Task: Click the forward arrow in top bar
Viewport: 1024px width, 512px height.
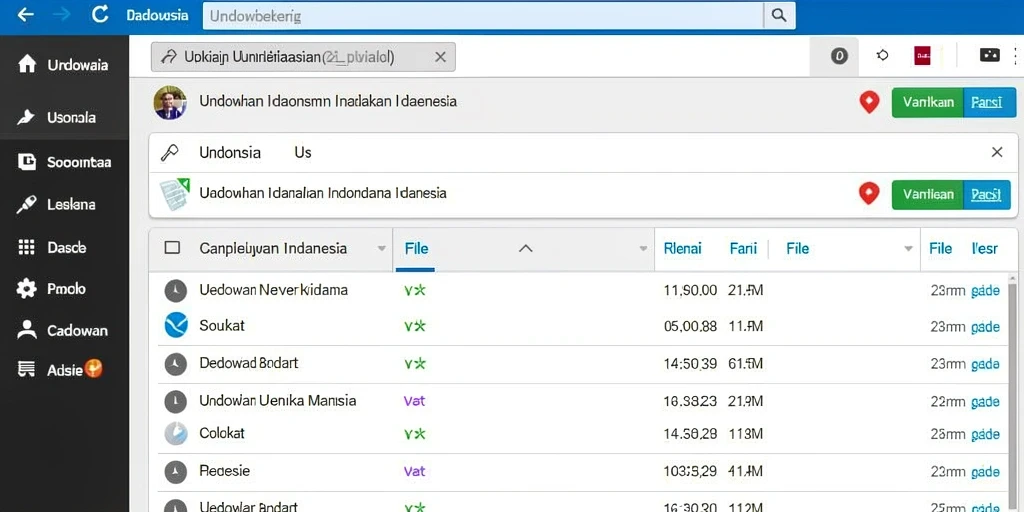Action: pos(61,14)
